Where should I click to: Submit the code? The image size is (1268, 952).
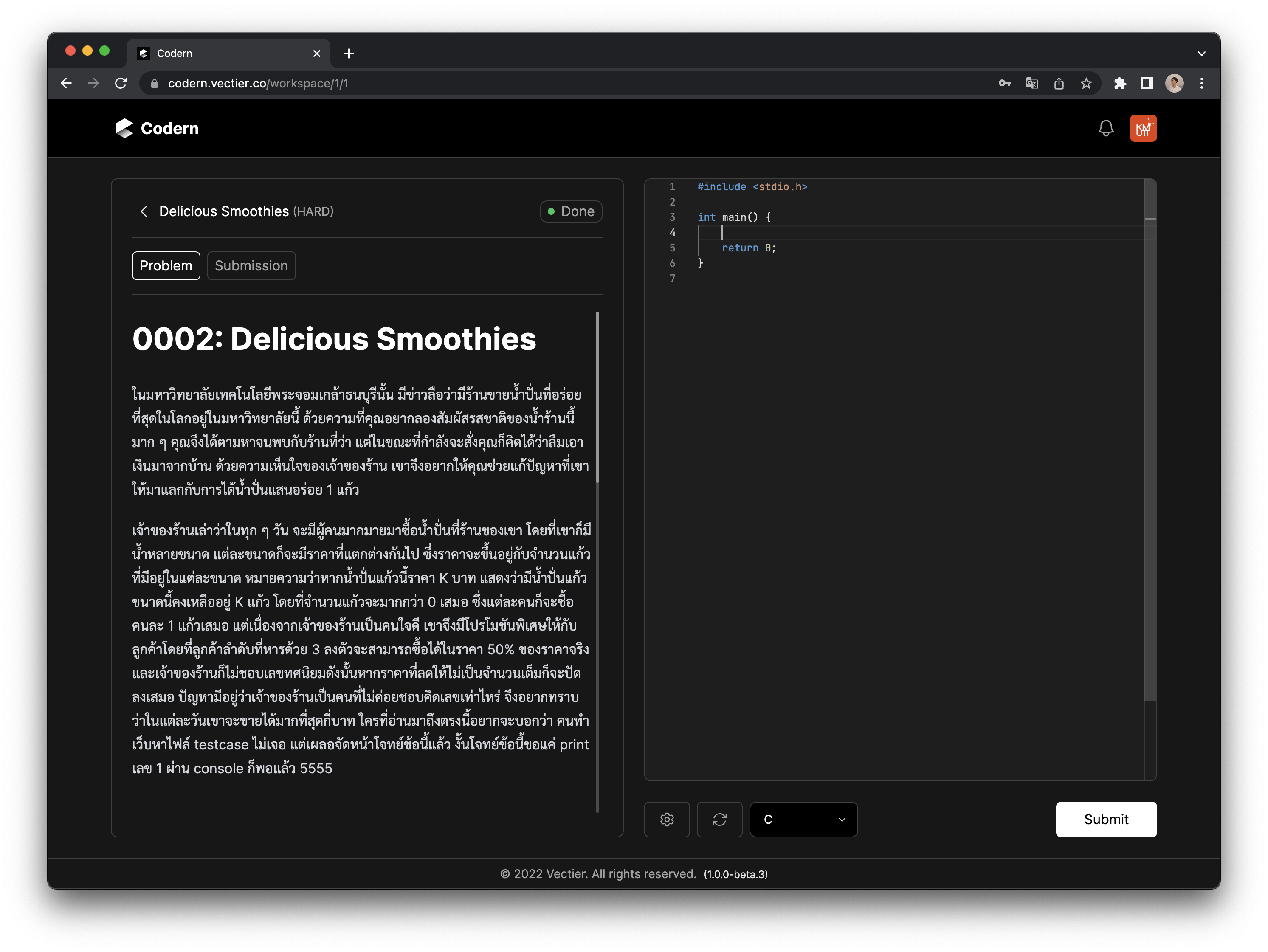[x=1105, y=819]
